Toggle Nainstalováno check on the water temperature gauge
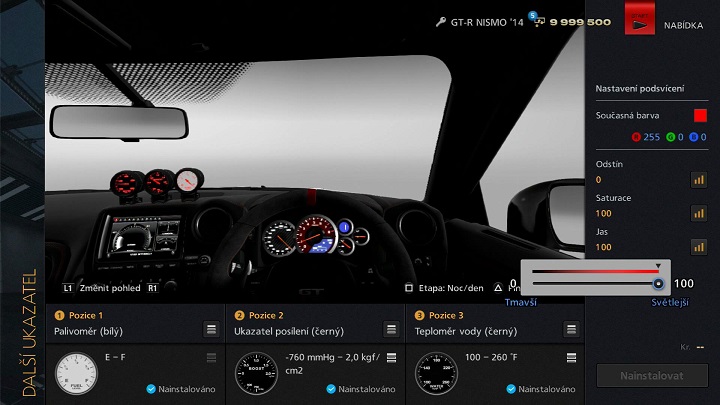This screenshot has width=720, height=405. coord(511,389)
